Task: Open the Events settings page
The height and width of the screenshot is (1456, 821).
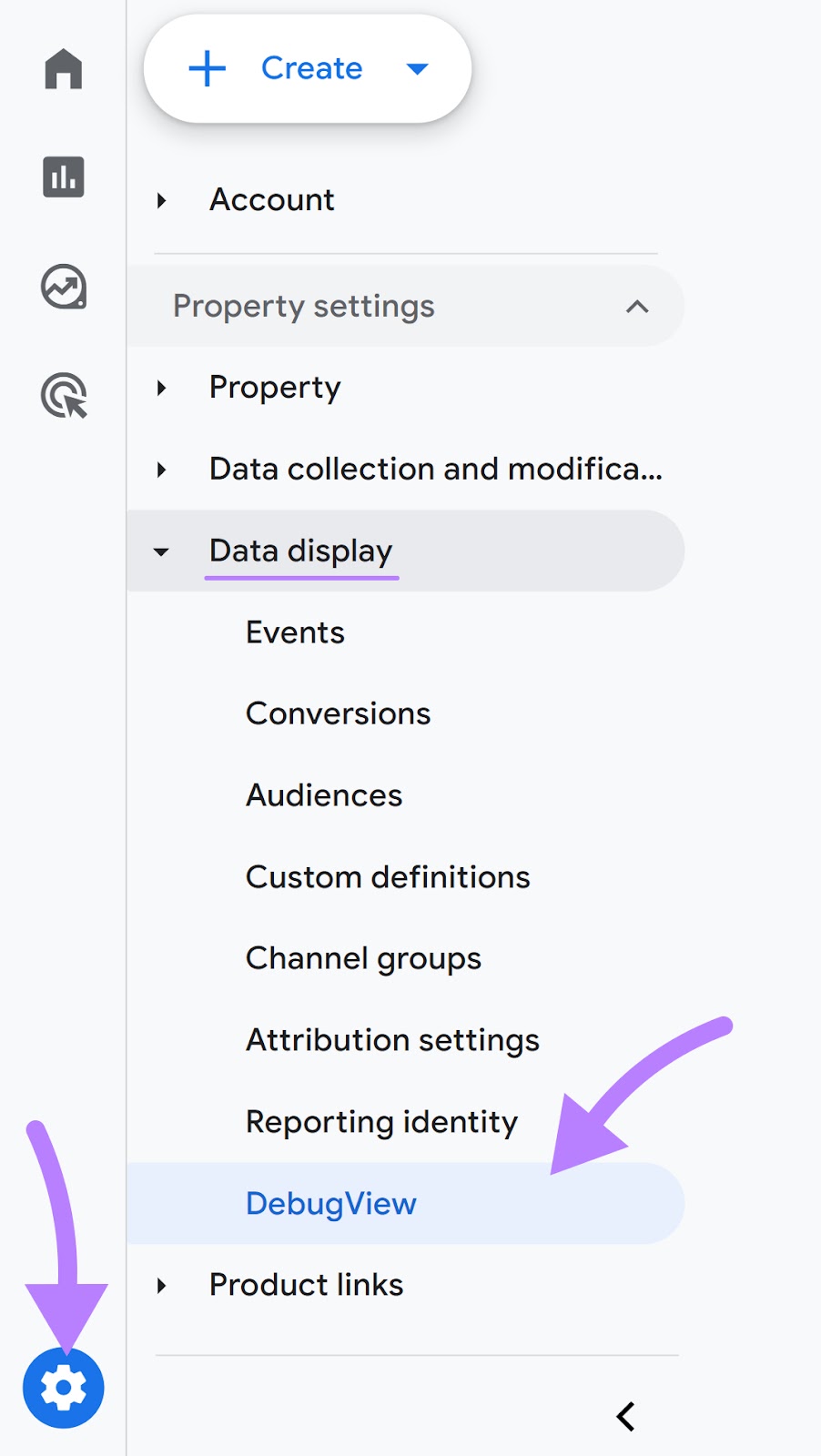Action: (294, 632)
